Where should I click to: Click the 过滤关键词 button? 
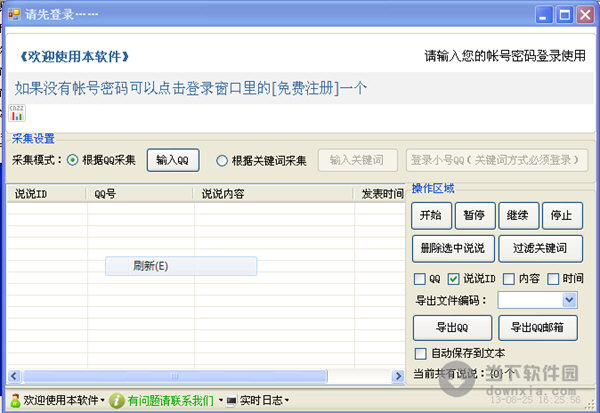tap(540, 248)
